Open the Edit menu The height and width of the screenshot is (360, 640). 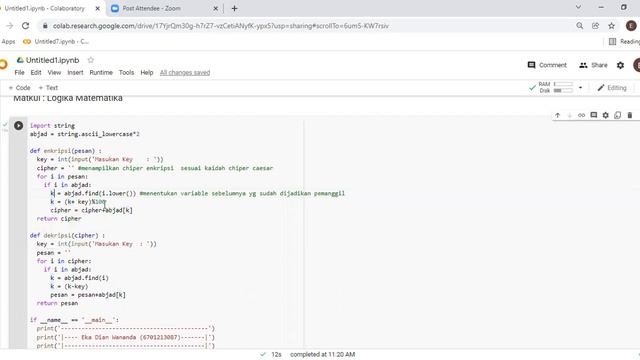[x=36, y=73]
